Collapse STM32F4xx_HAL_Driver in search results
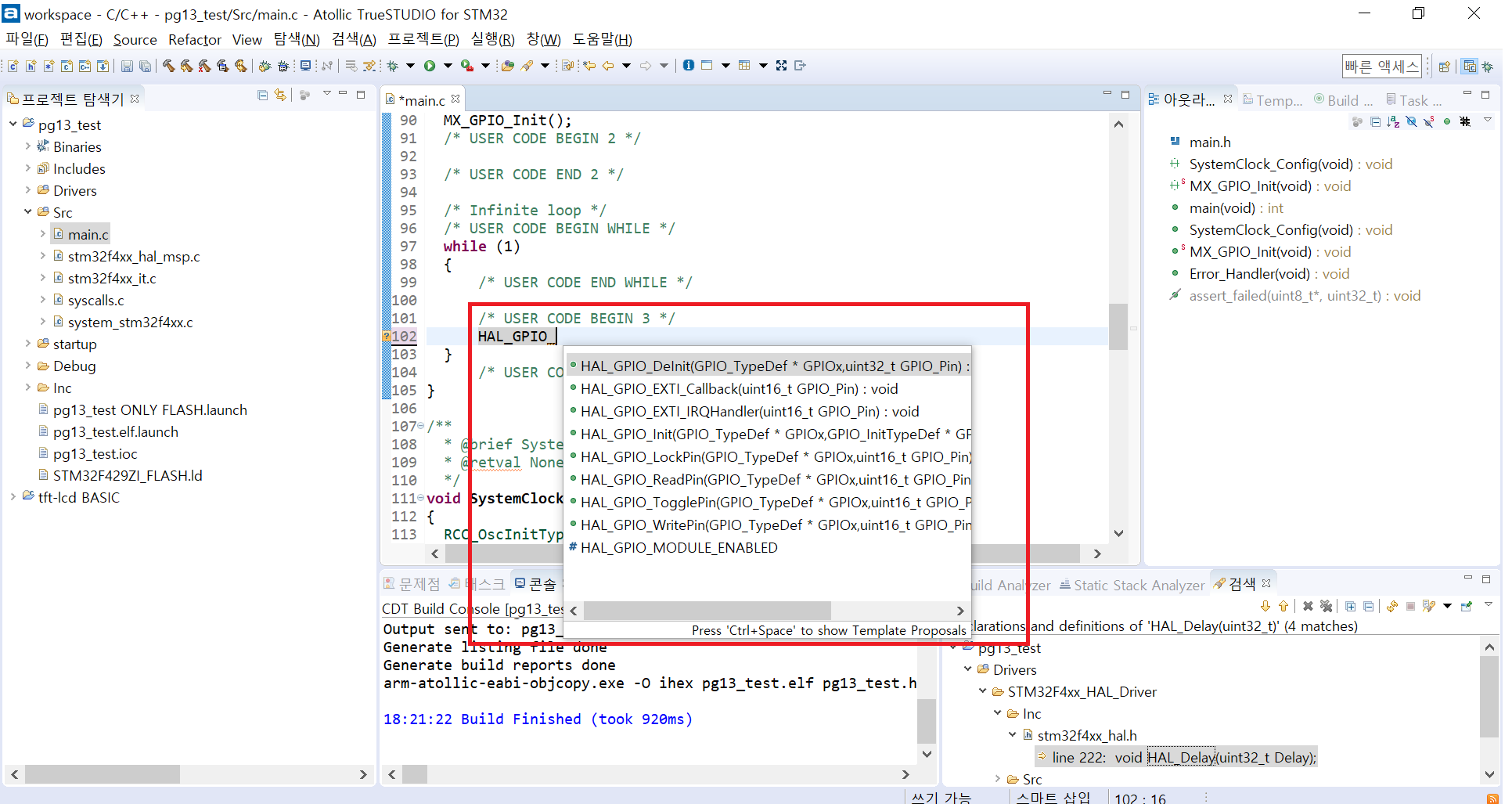 pos(983,691)
